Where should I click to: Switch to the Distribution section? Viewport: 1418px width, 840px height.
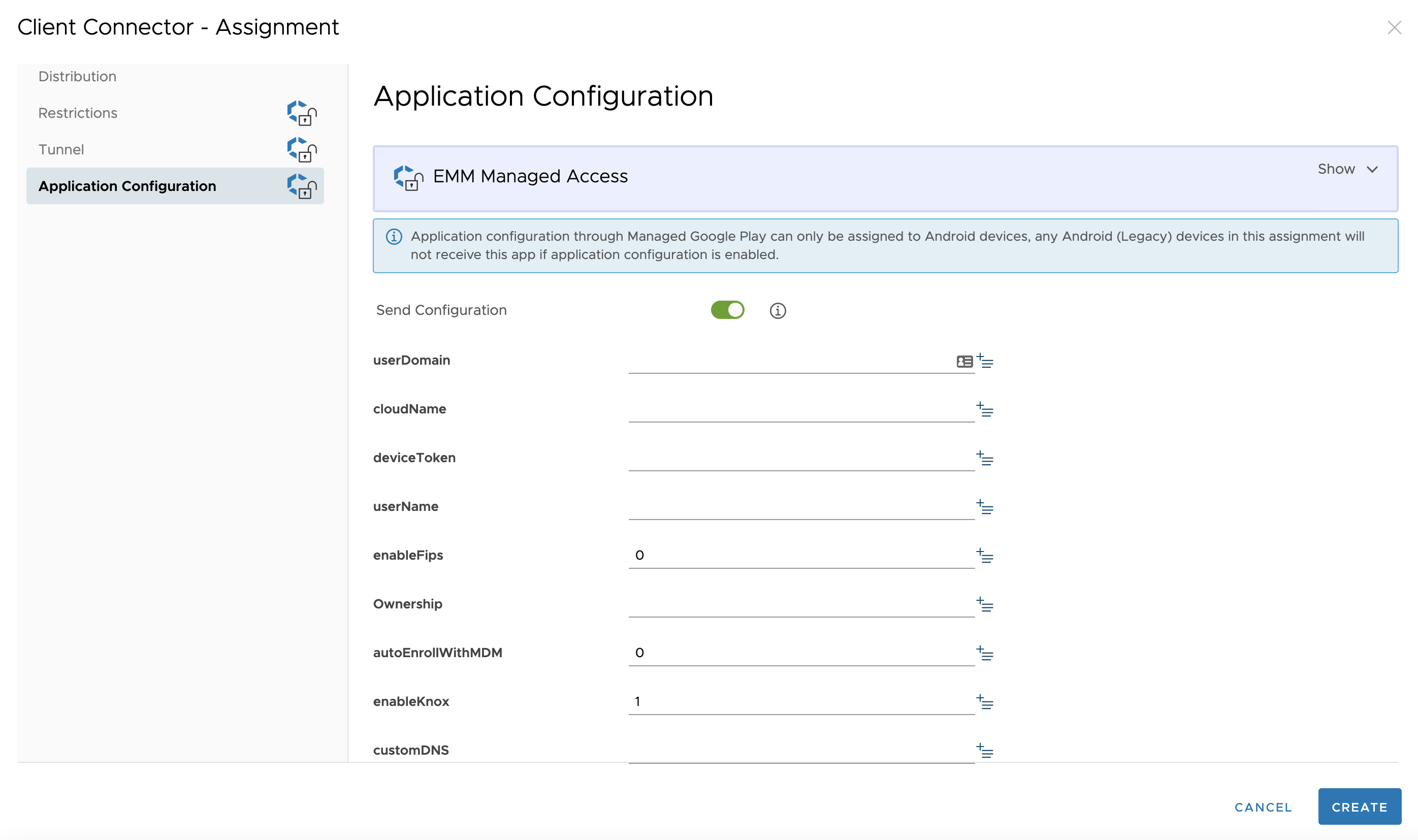[77, 76]
